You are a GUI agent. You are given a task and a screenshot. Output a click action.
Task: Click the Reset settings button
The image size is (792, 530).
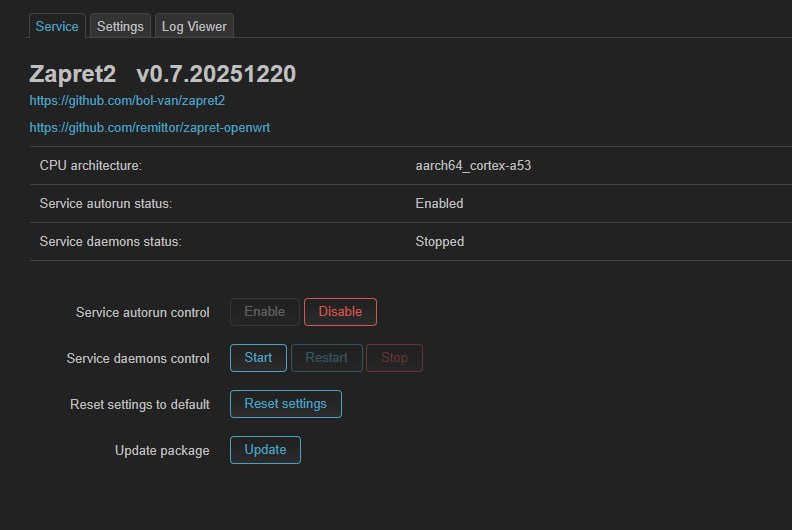pos(286,404)
